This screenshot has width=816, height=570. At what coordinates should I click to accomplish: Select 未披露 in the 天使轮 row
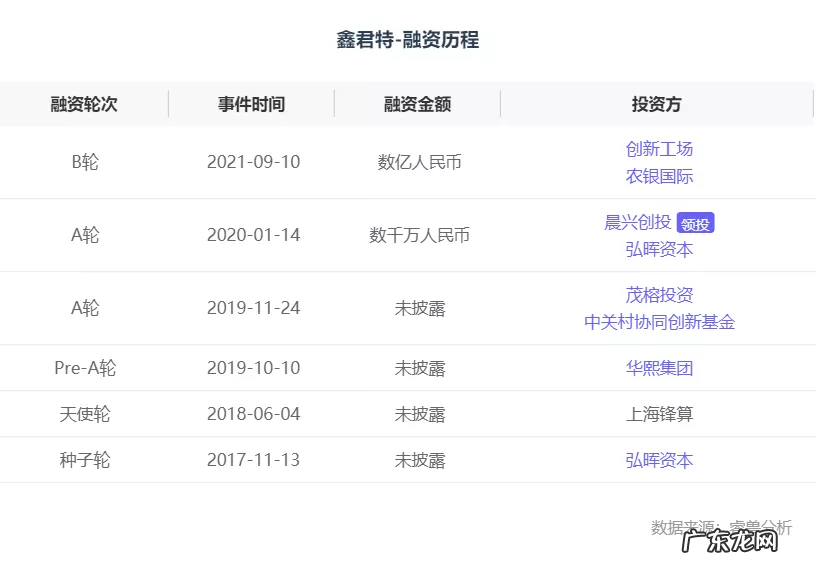pyautogui.click(x=420, y=415)
